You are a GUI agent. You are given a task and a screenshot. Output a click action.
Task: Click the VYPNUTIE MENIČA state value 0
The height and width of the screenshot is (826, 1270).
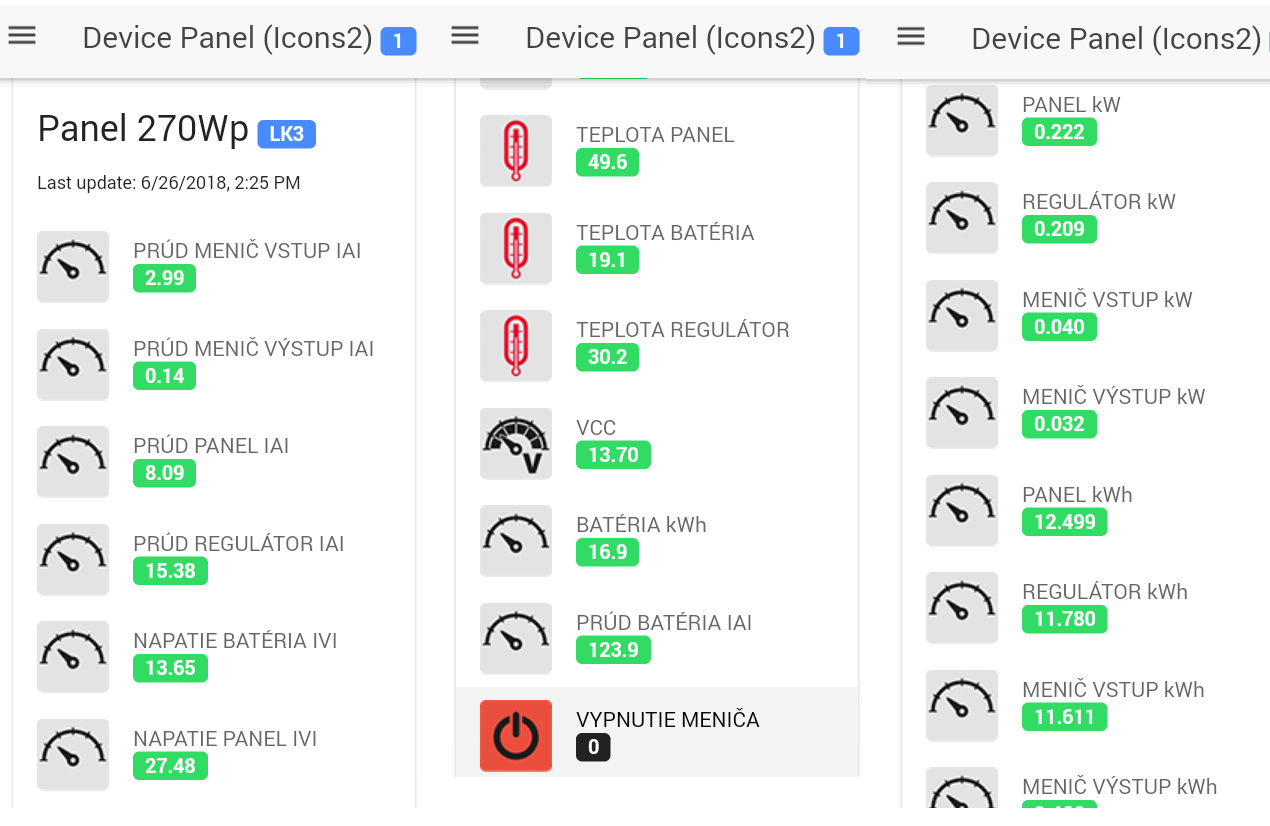tap(593, 747)
